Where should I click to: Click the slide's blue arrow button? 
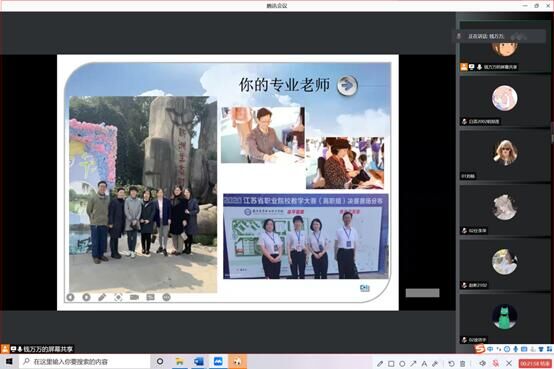click(x=347, y=85)
